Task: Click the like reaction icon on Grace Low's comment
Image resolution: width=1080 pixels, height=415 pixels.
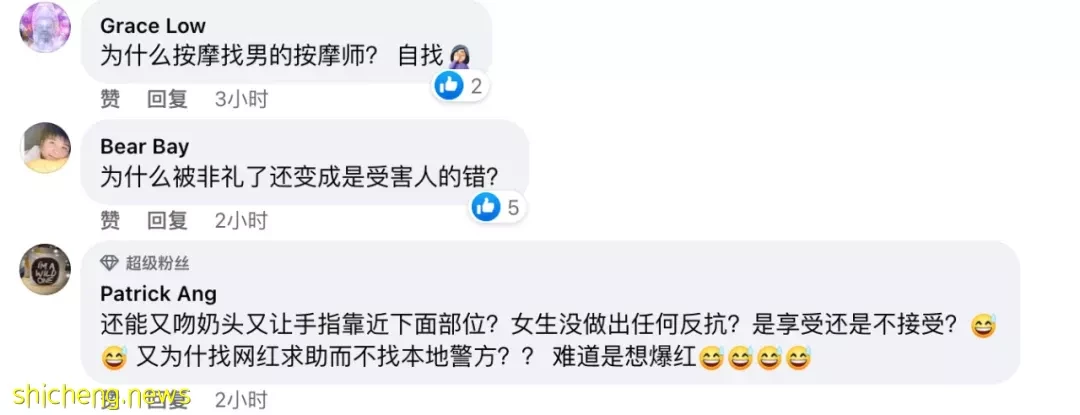Action: (449, 86)
